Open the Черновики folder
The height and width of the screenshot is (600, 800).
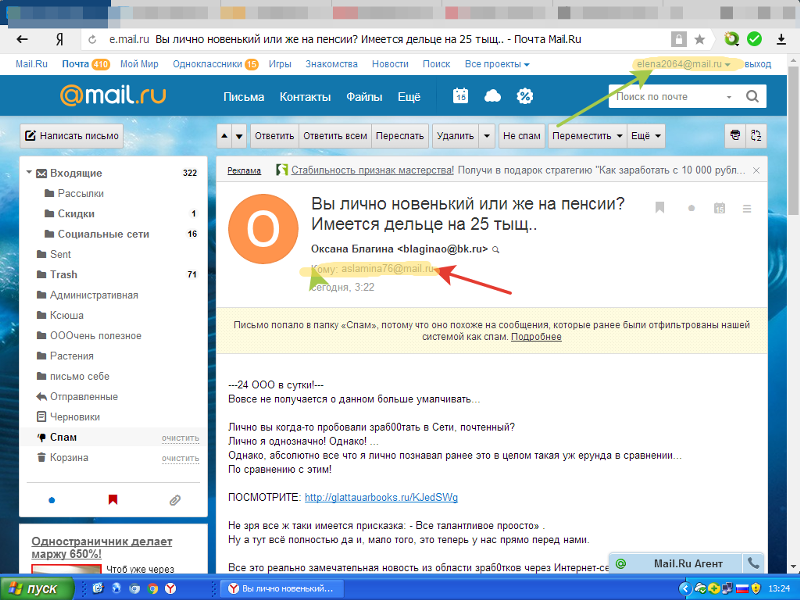point(75,417)
